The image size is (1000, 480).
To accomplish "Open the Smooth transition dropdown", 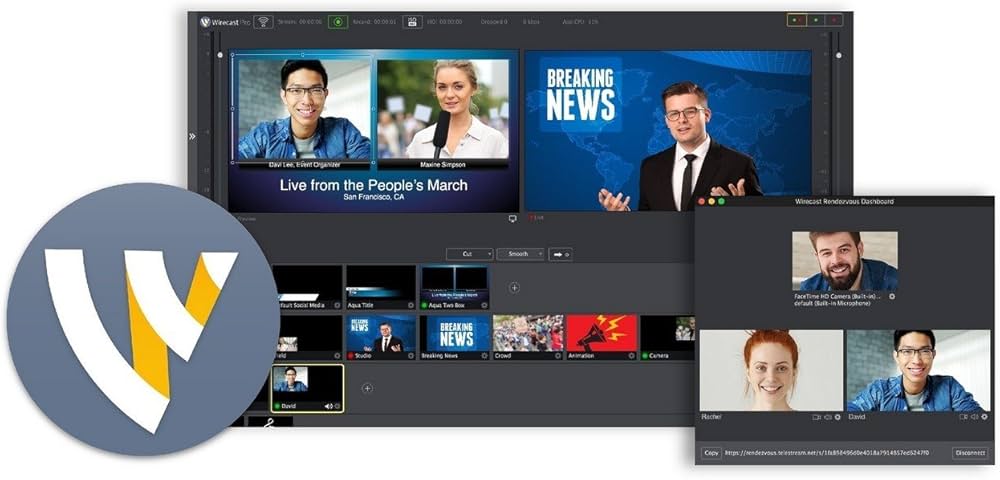I will [520, 254].
